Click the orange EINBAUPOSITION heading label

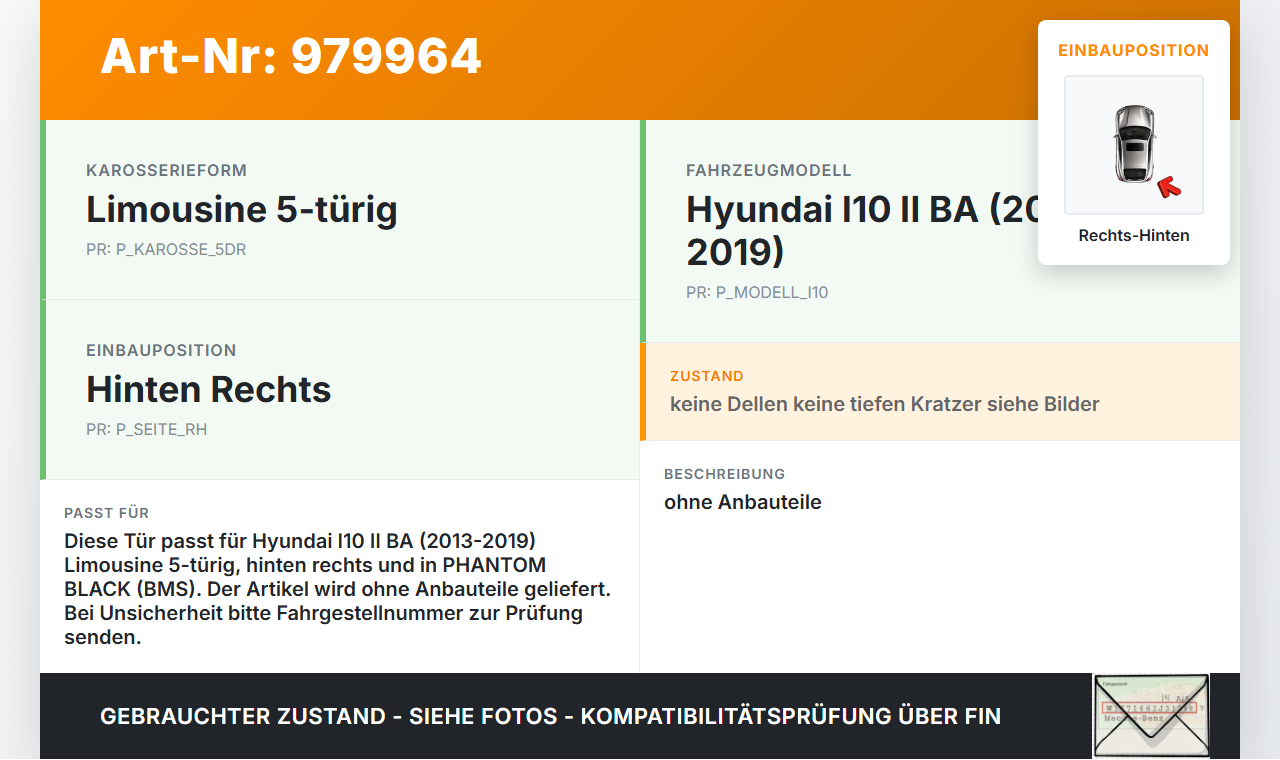1134,49
